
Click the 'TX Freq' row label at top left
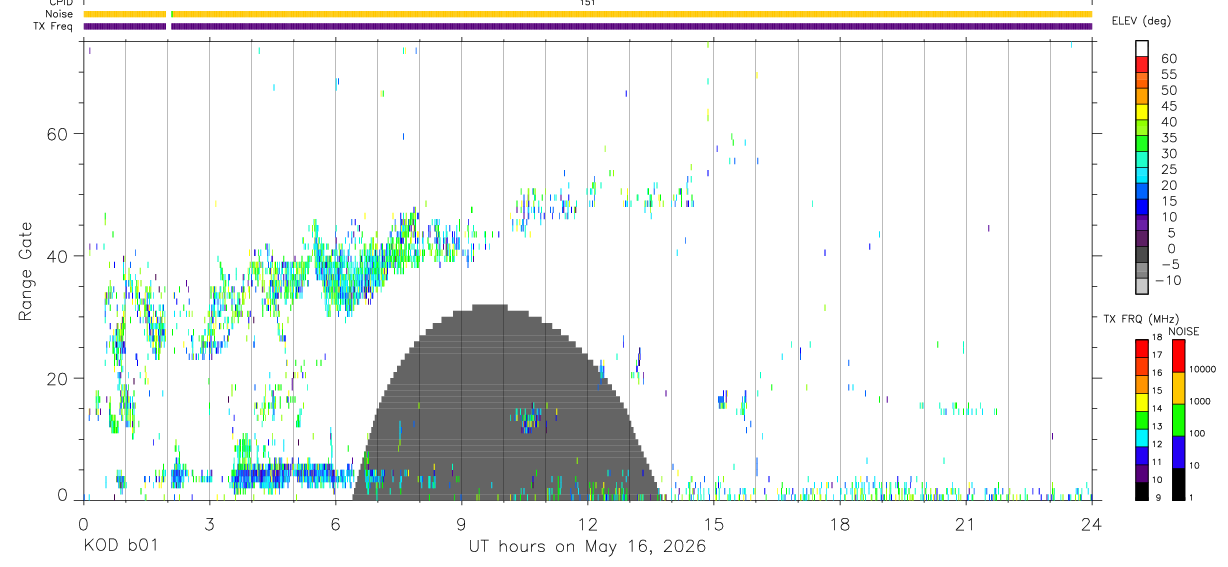54,26
